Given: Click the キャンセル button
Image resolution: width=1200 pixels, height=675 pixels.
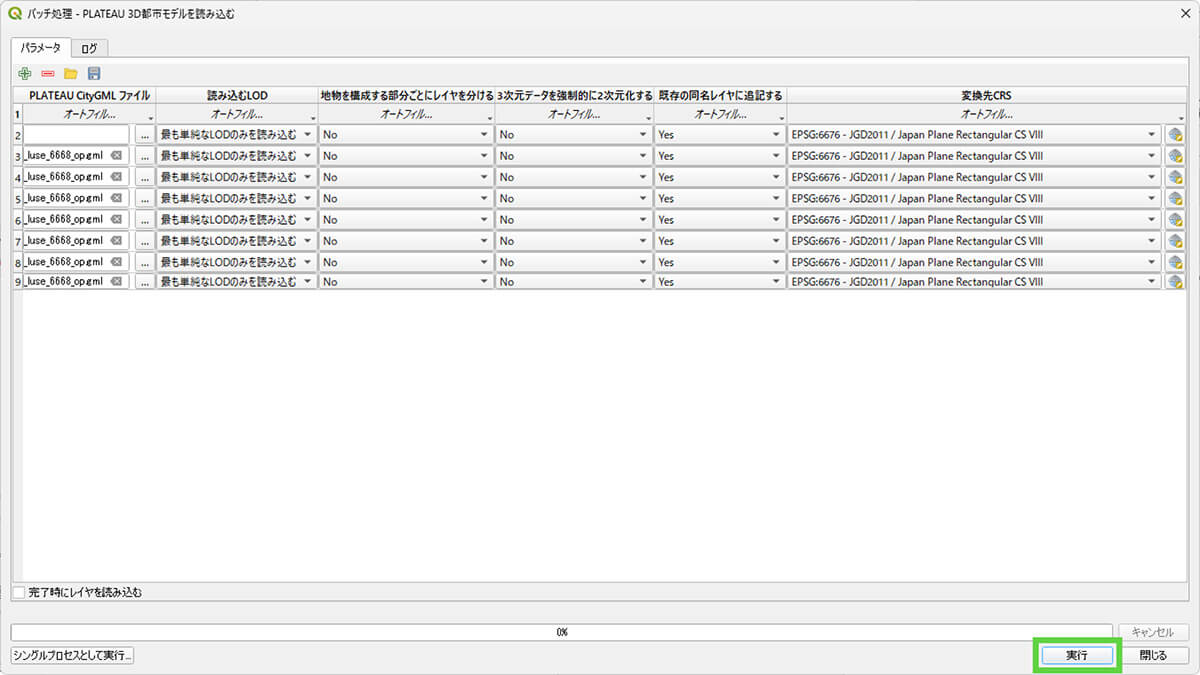Looking at the screenshot, I should [x=1153, y=632].
